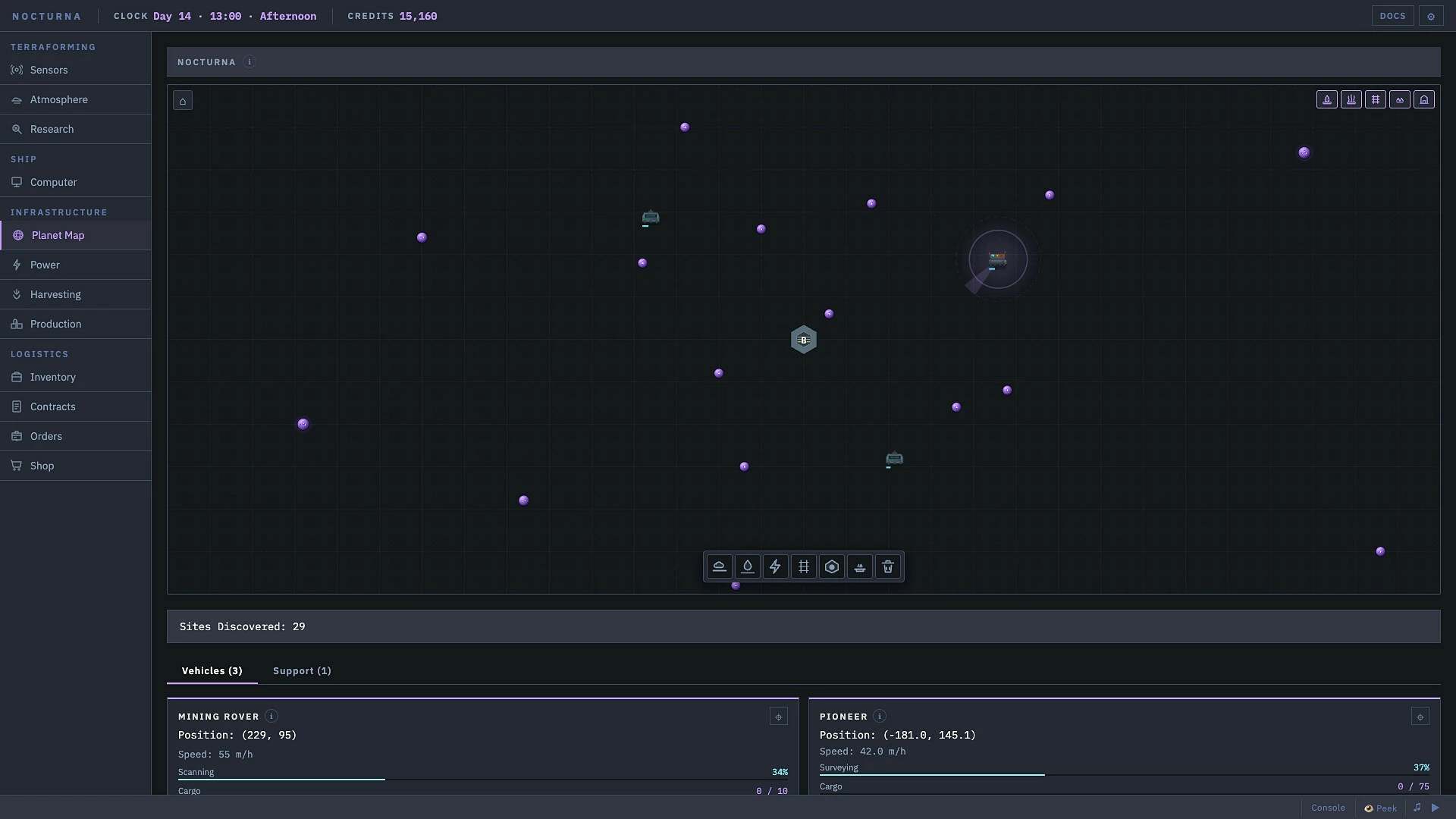Select the lightning bolt power tool in map toolbar

click(x=775, y=566)
